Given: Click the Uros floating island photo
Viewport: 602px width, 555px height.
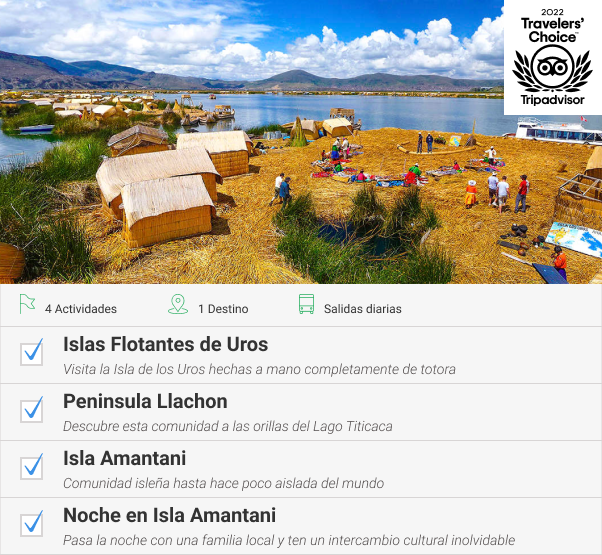Looking at the screenshot, I should (x=251, y=142).
